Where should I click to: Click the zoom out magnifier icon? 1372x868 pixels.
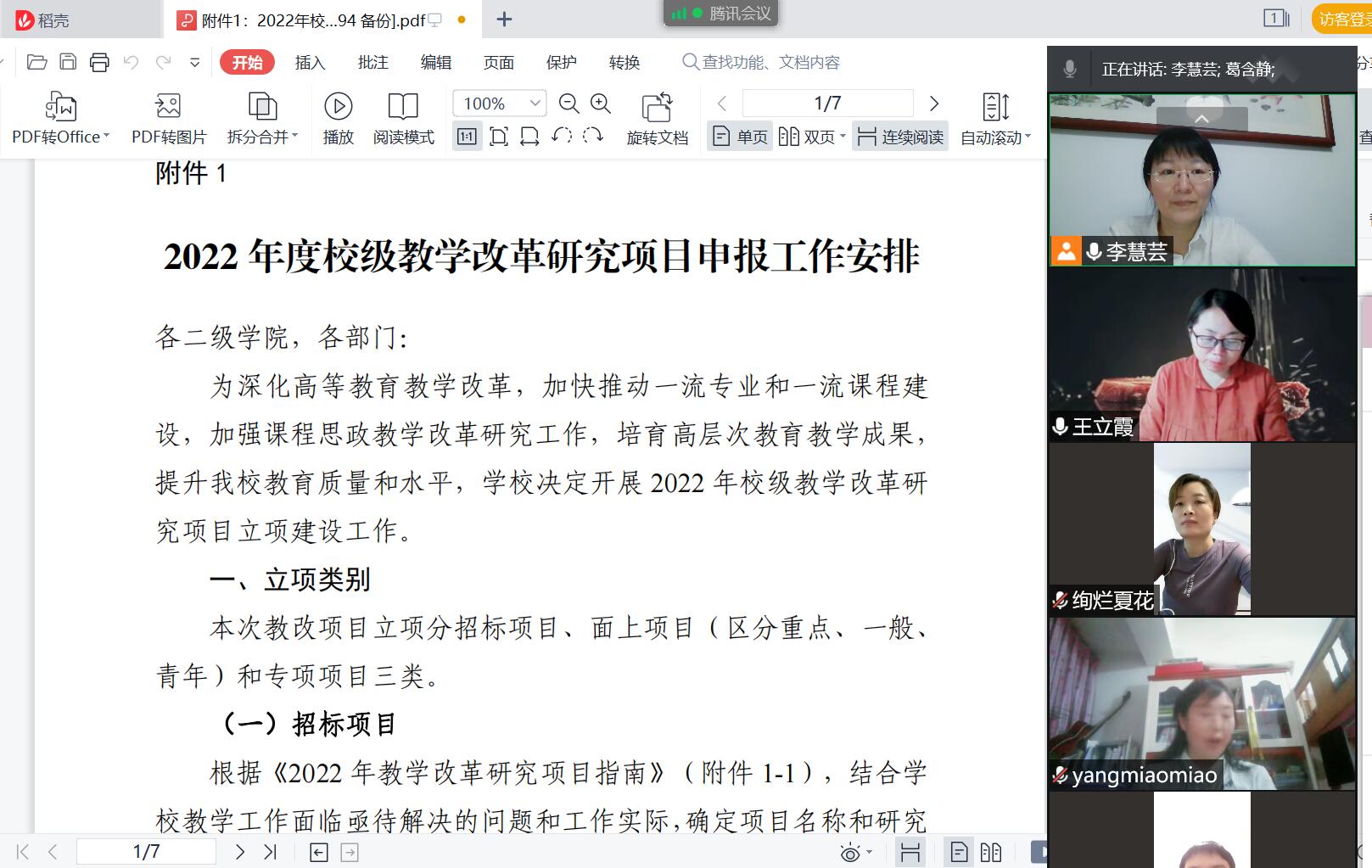pyautogui.click(x=569, y=104)
